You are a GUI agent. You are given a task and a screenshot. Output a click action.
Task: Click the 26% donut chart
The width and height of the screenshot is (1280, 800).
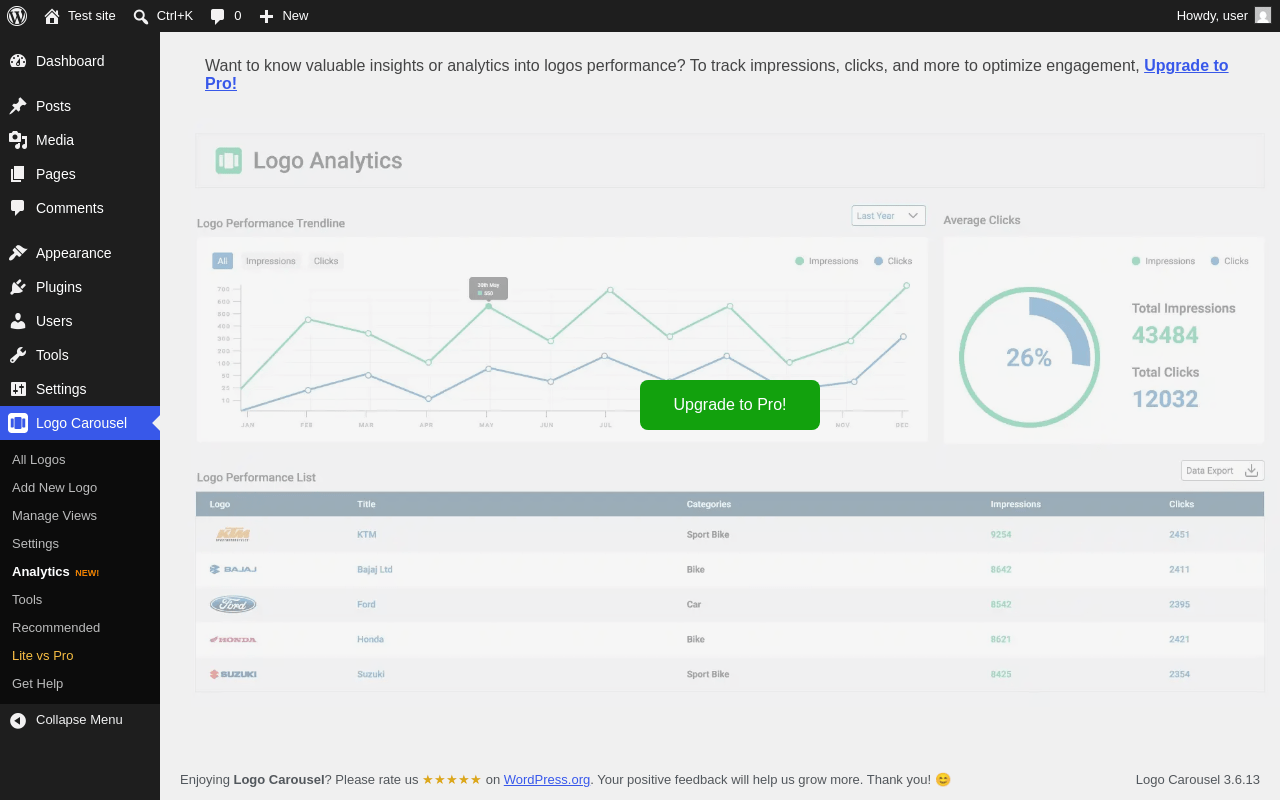1029,357
